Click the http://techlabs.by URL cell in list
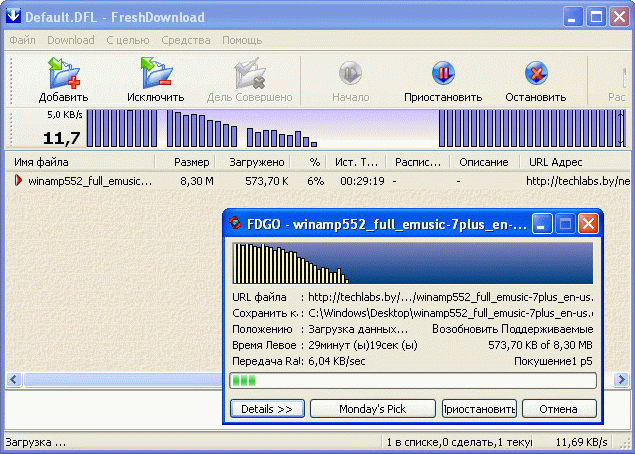The image size is (635, 454). 578,181
